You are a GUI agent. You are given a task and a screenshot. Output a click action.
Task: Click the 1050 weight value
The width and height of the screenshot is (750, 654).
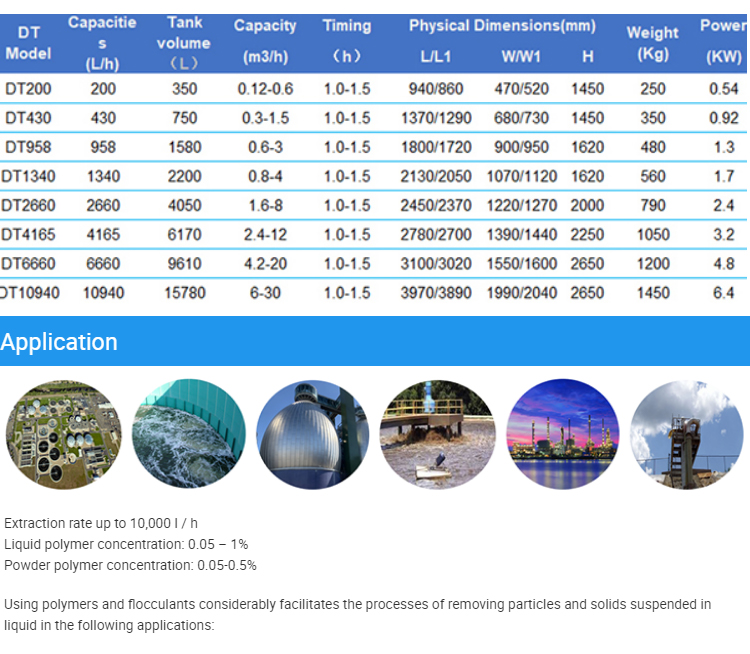[653, 234]
